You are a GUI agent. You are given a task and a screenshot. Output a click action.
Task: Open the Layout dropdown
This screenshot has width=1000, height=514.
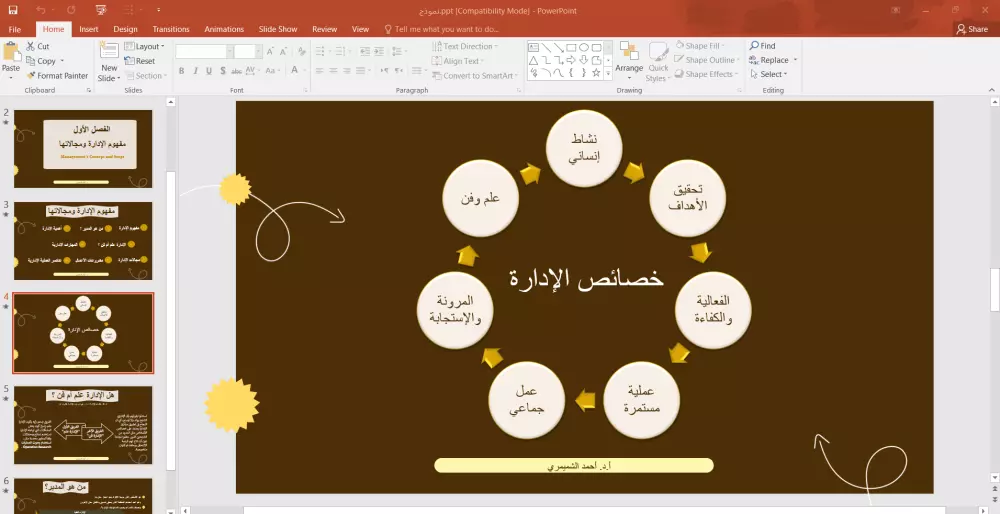click(x=144, y=47)
